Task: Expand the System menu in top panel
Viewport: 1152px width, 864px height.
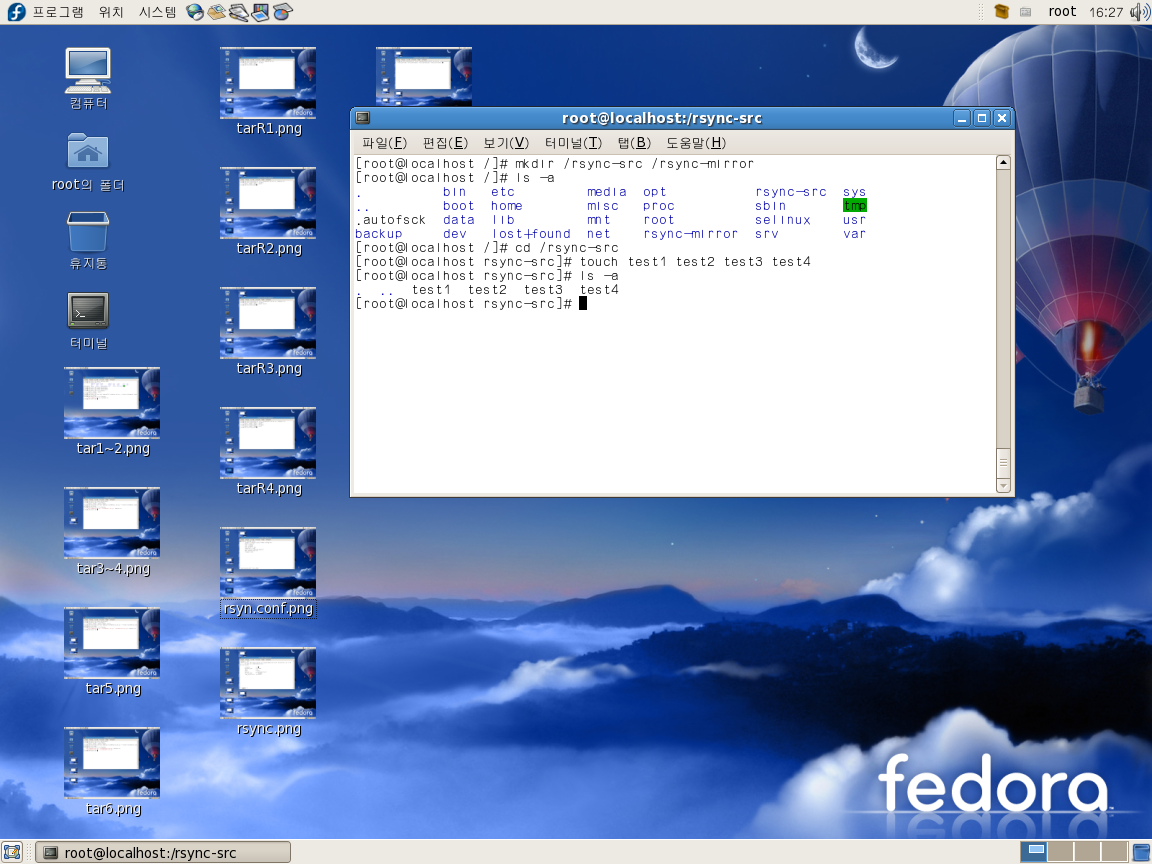Action: point(157,12)
